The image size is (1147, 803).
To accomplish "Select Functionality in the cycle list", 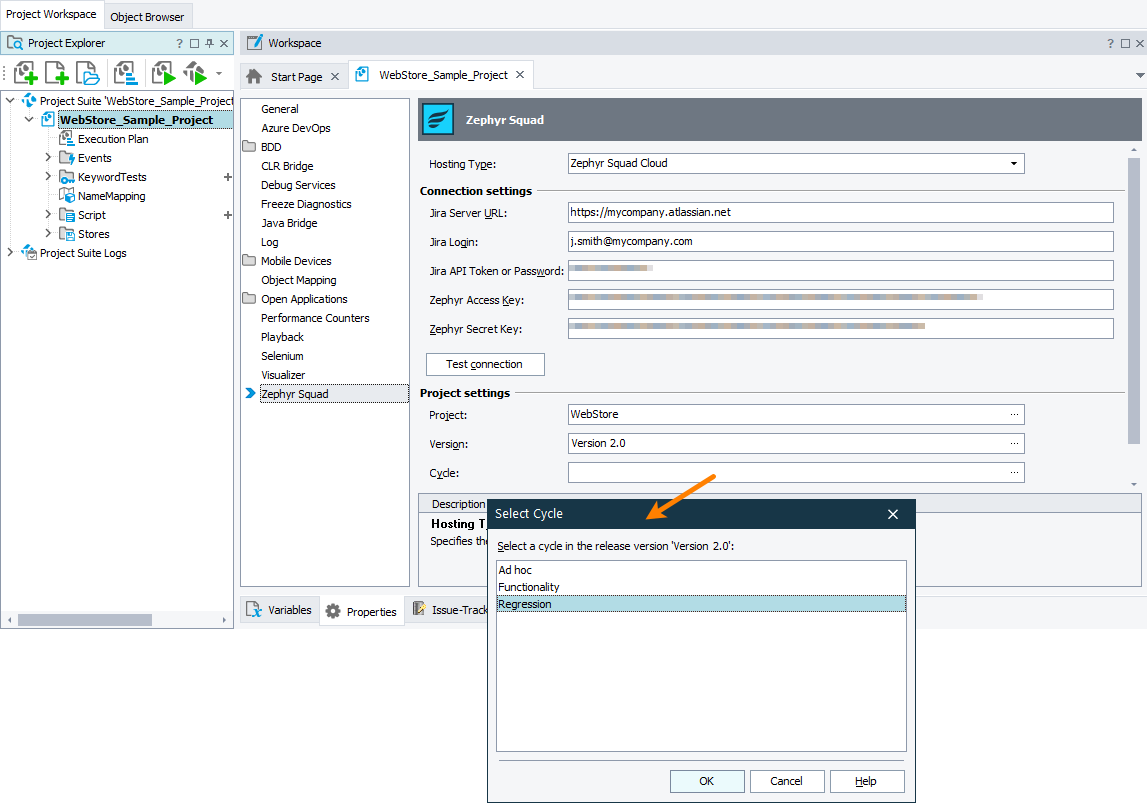I will (x=529, y=587).
